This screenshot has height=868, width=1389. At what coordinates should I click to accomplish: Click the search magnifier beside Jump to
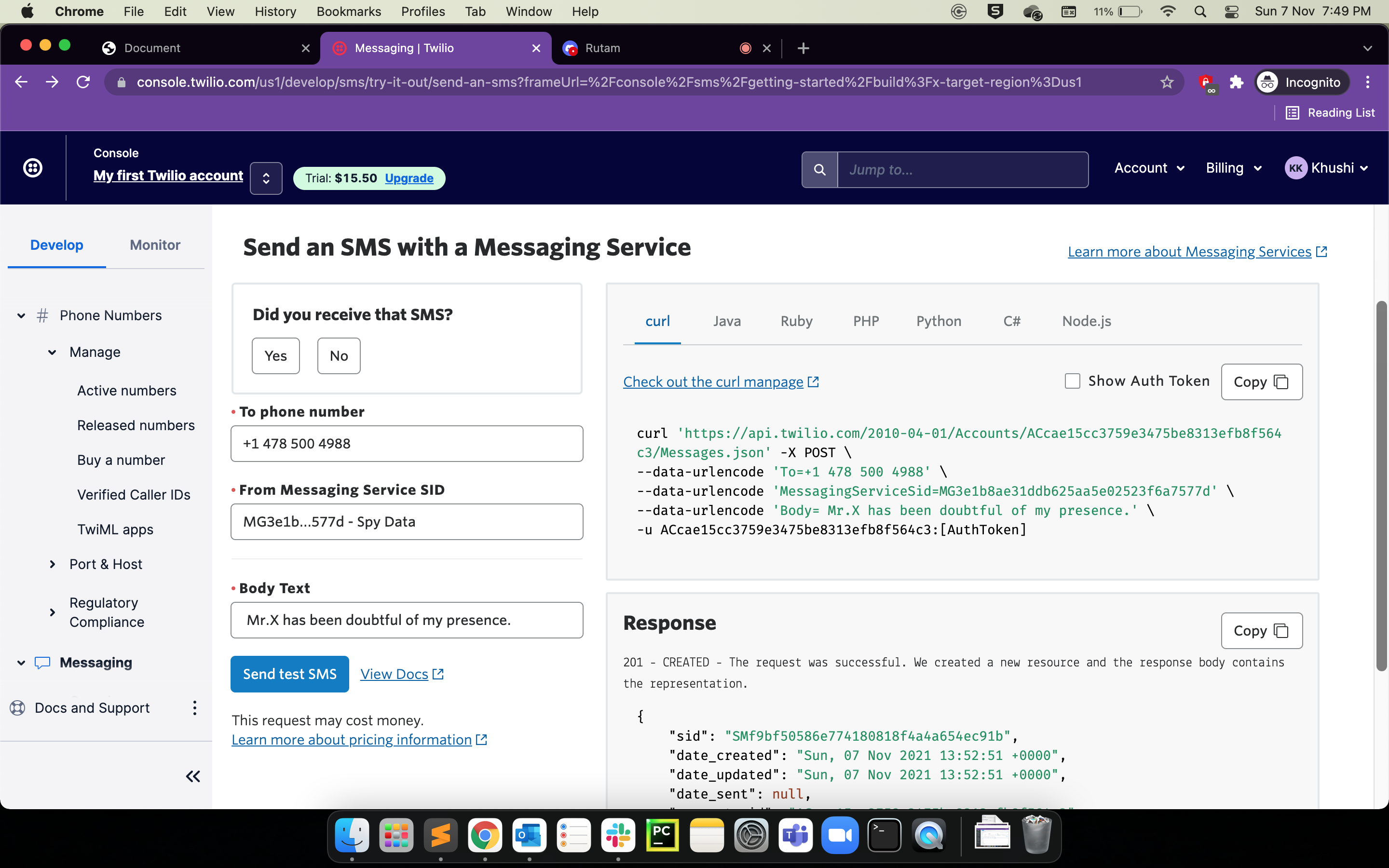point(819,170)
